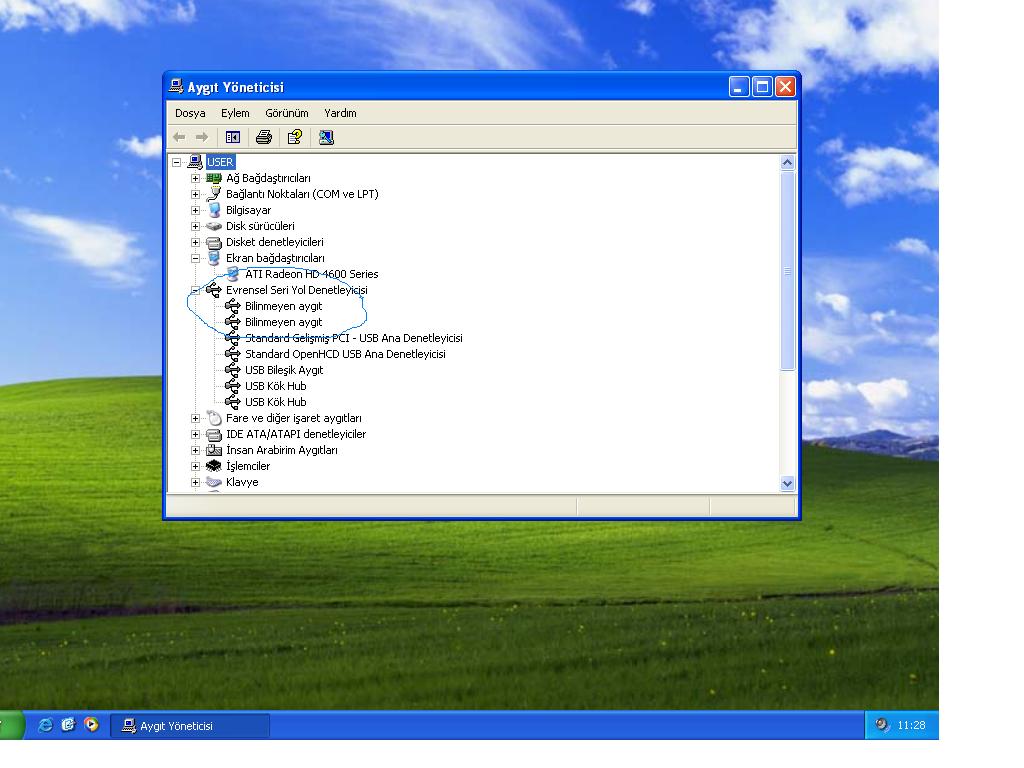The width and height of the screenshot is (1024, 768).
Task: Click the 11:28 clock in the taskbar
Action: click(911, 725)
